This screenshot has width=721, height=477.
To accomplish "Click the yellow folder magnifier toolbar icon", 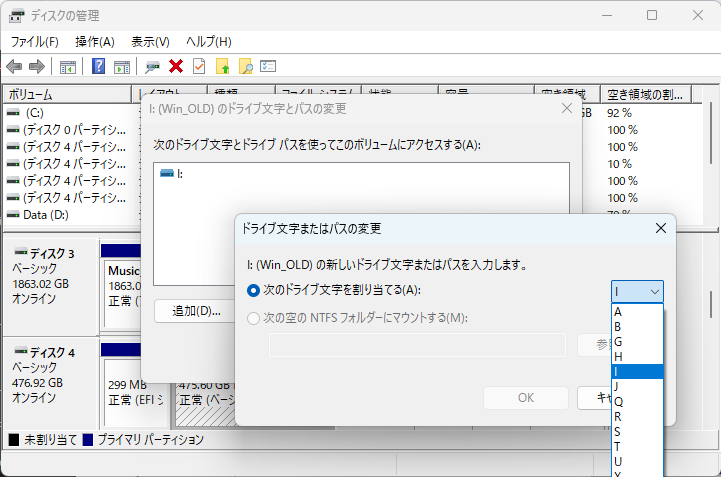I will 245,67.
